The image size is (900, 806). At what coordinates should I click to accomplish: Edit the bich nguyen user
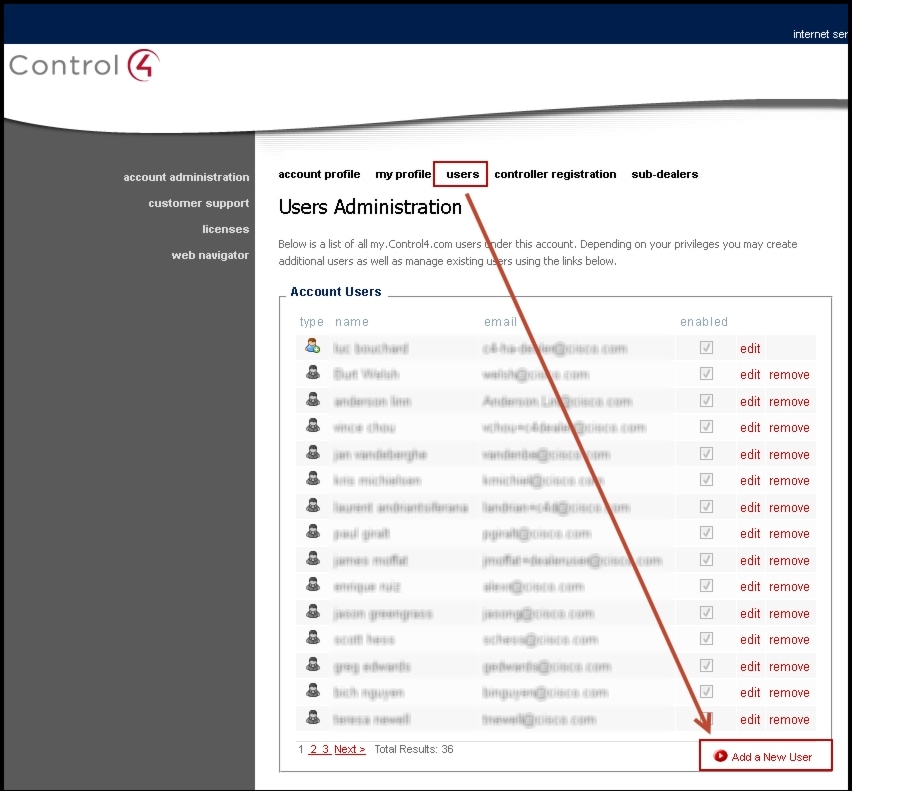[750, 692]
